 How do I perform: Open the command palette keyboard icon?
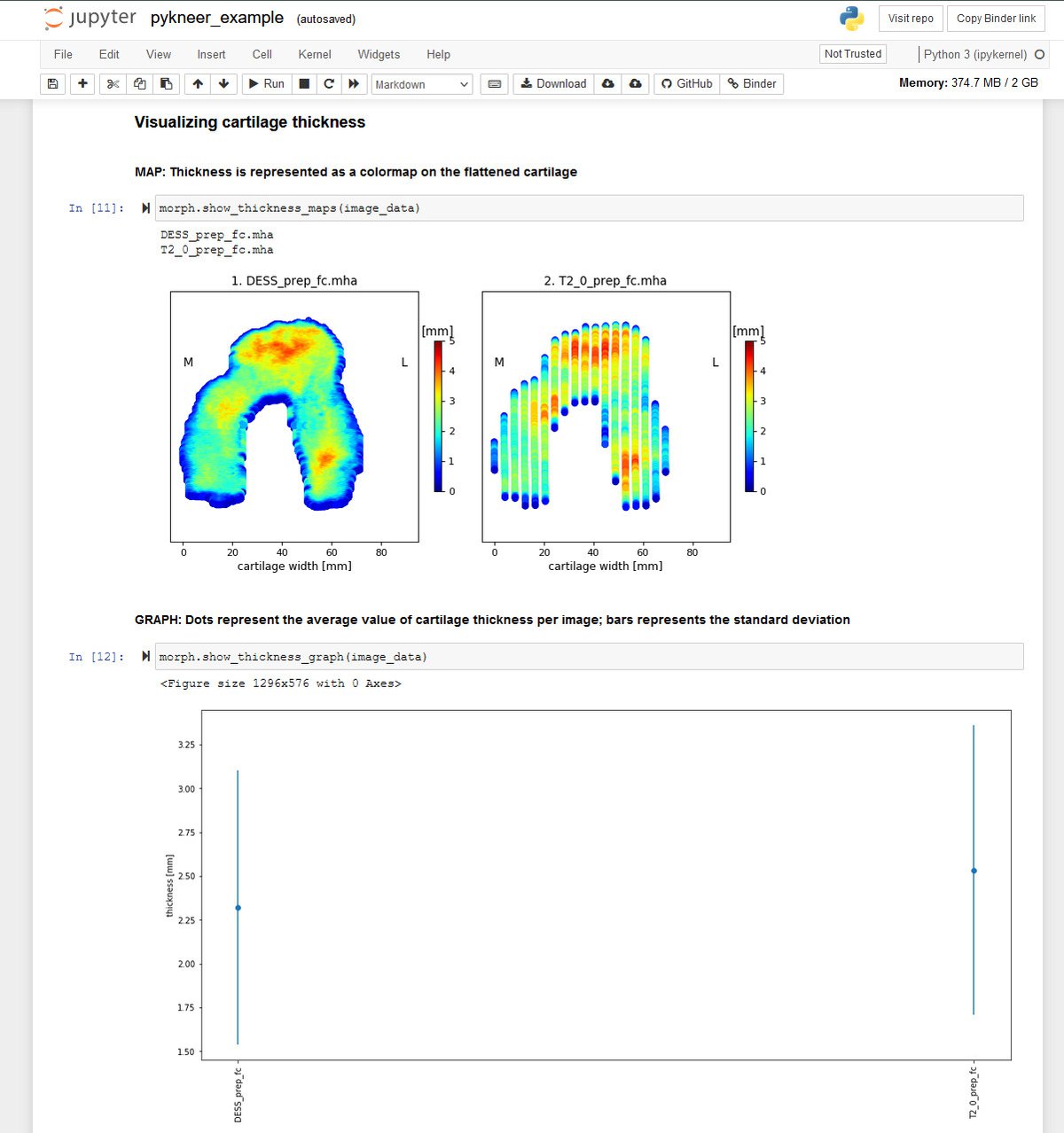tap(494, 83)
